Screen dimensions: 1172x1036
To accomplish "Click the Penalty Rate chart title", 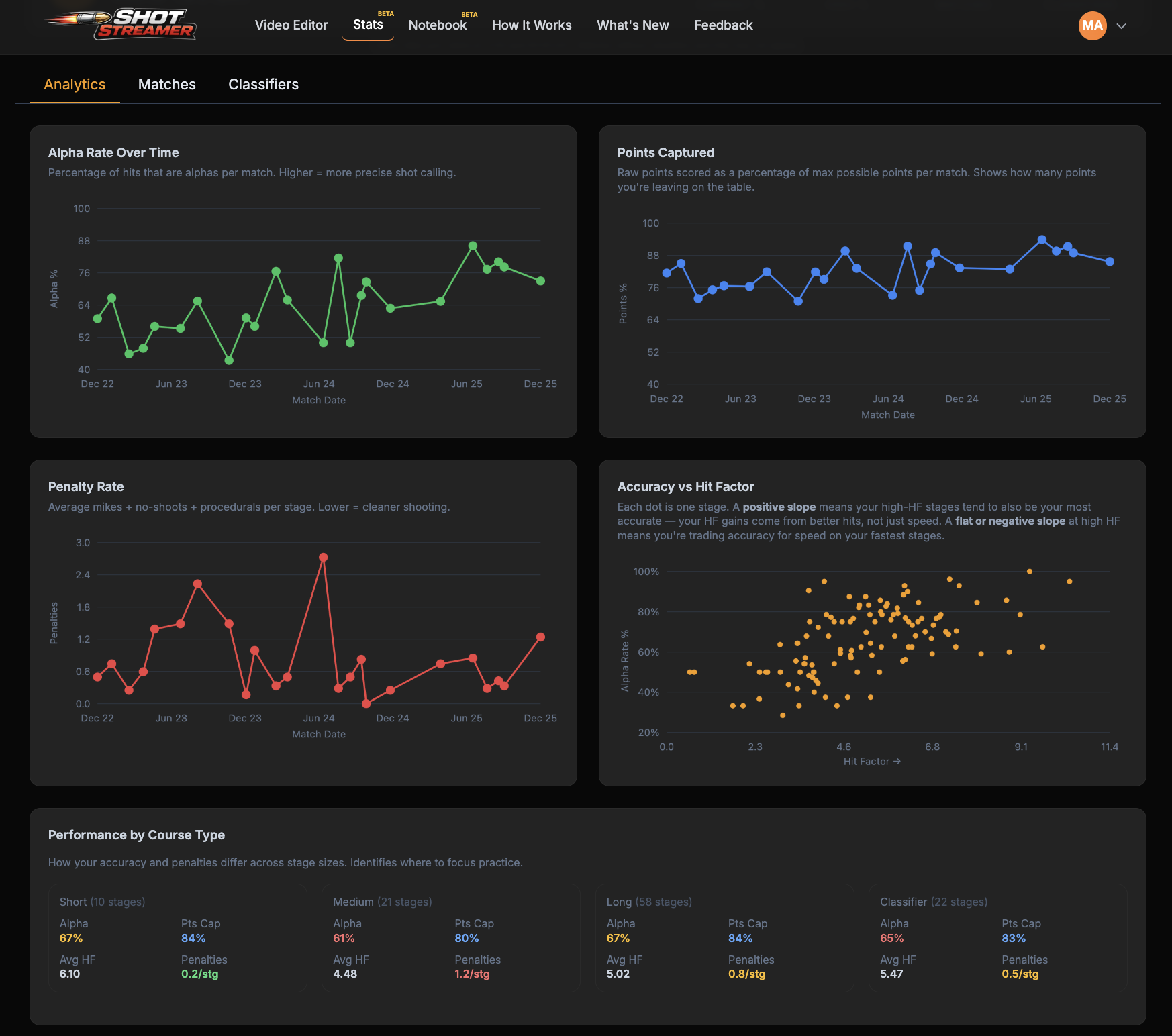I will [86, 486].
